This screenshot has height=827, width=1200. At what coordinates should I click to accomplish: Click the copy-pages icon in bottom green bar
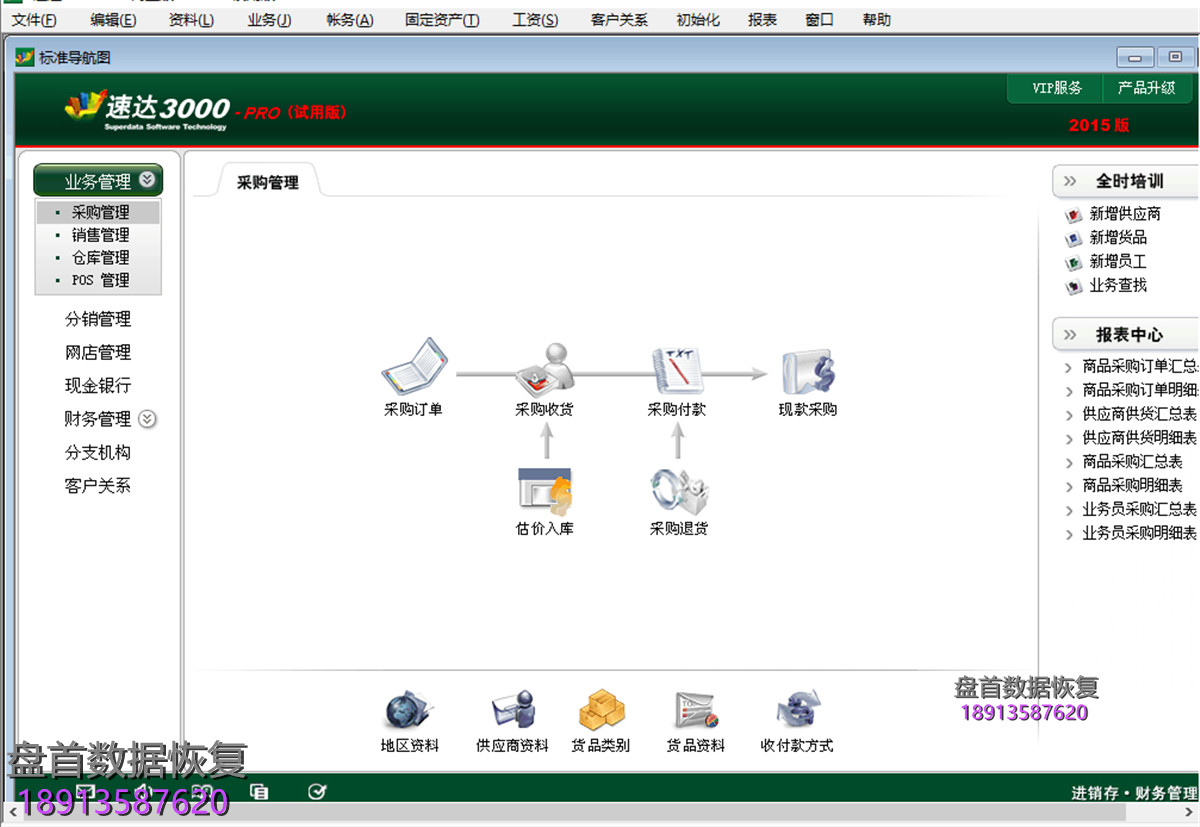pos(259,792)
